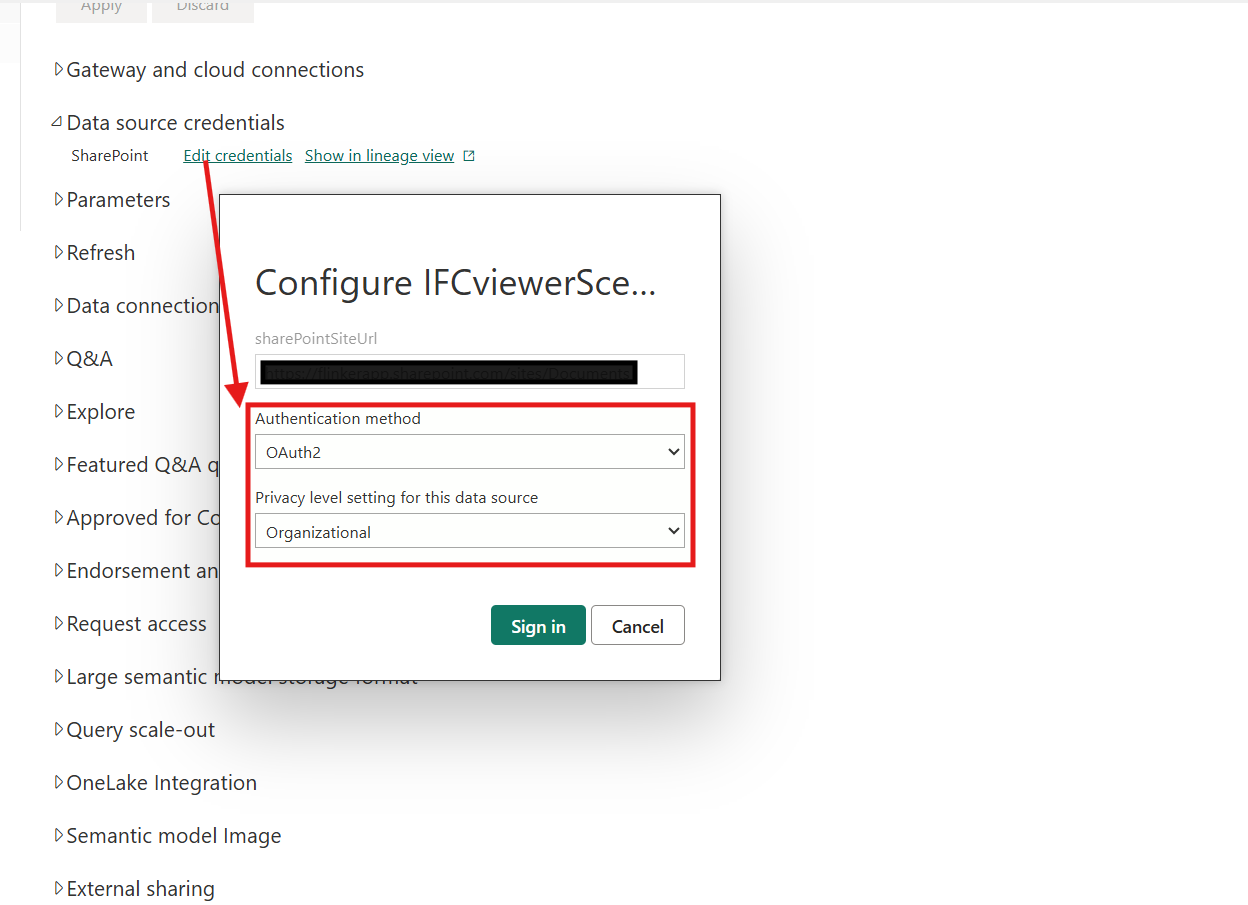Screen dimensions: 1248x905
Task: Expand the Data connections section
Action: [x=136, y=306]
